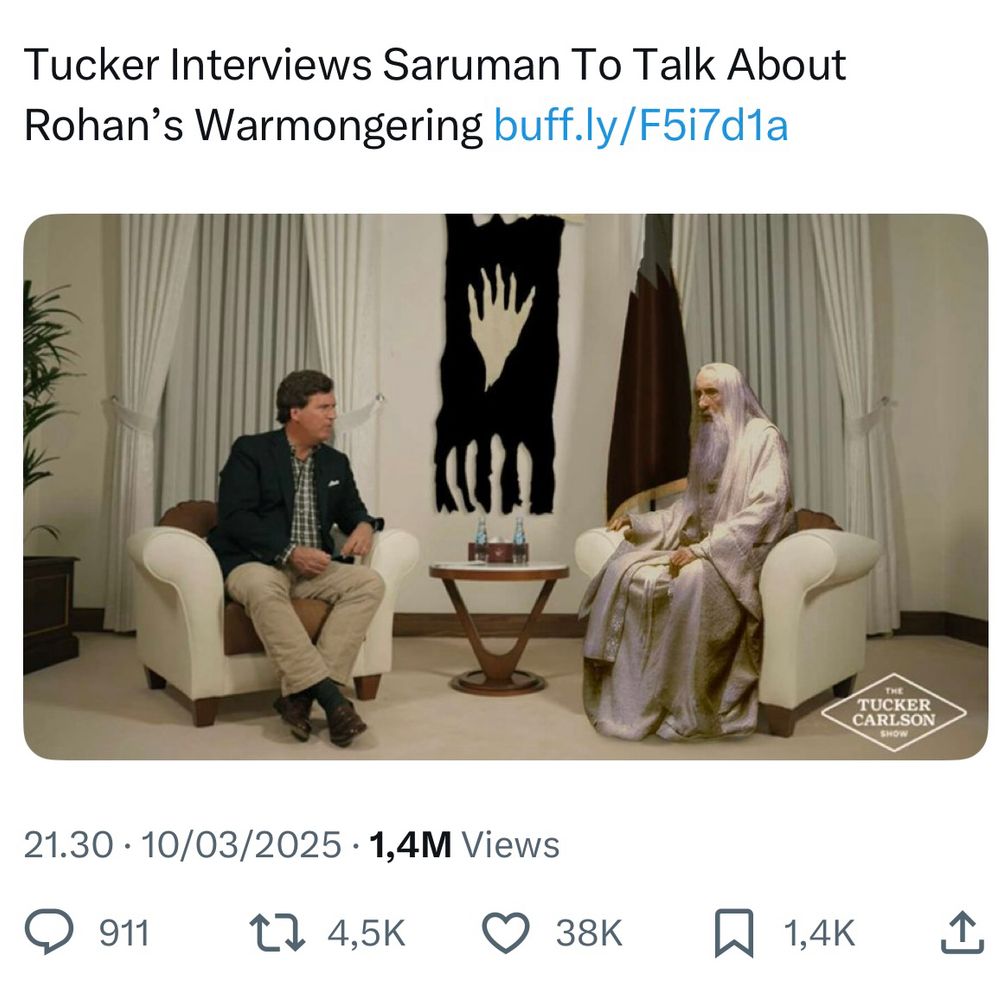This screenshot has width=997, height=1000.
Task: Click the white hand banner in image
Action: click(499, 364)
